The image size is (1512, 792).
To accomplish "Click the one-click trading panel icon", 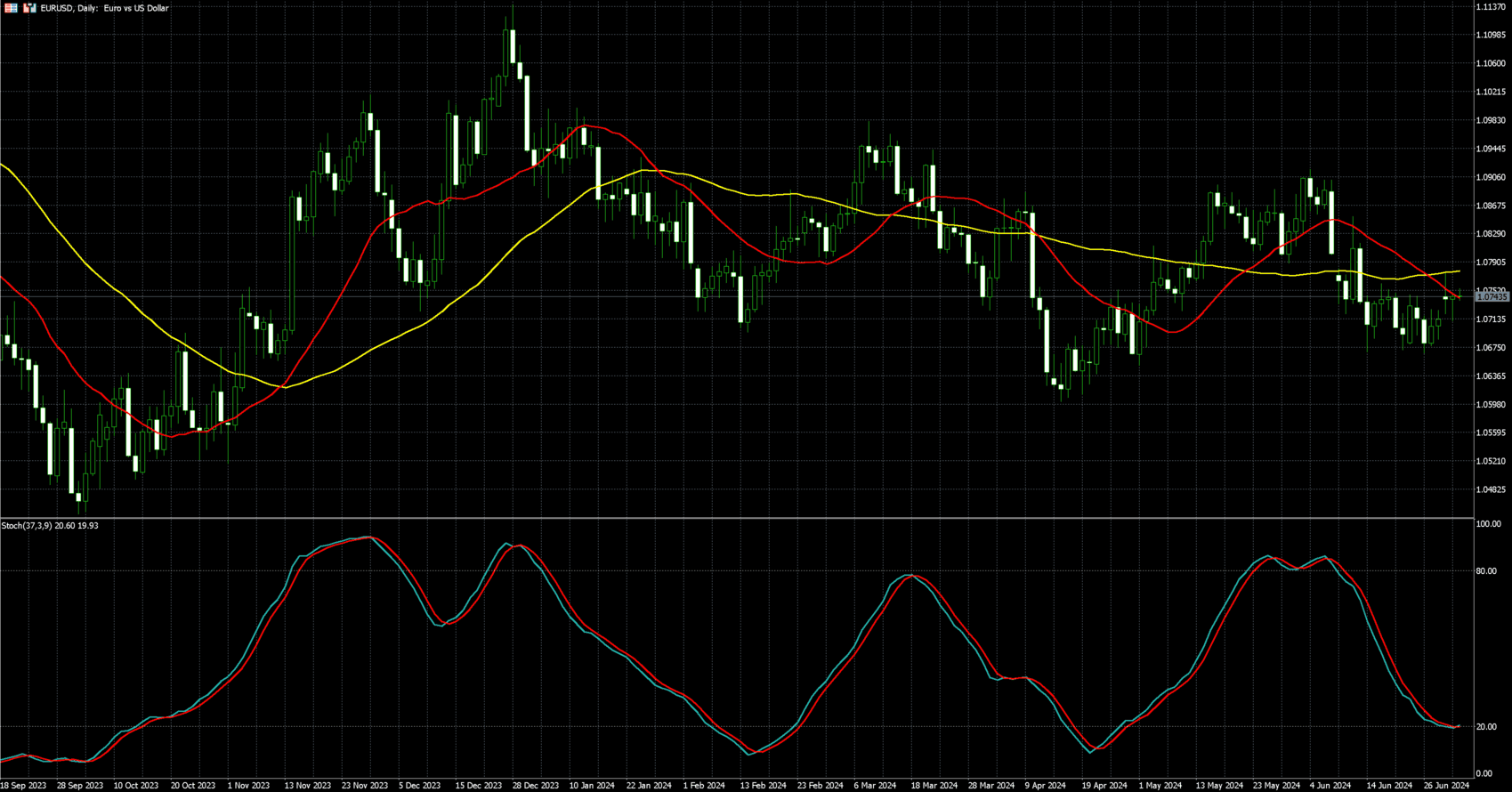I will pyautogui.click(x=29, y=8).
